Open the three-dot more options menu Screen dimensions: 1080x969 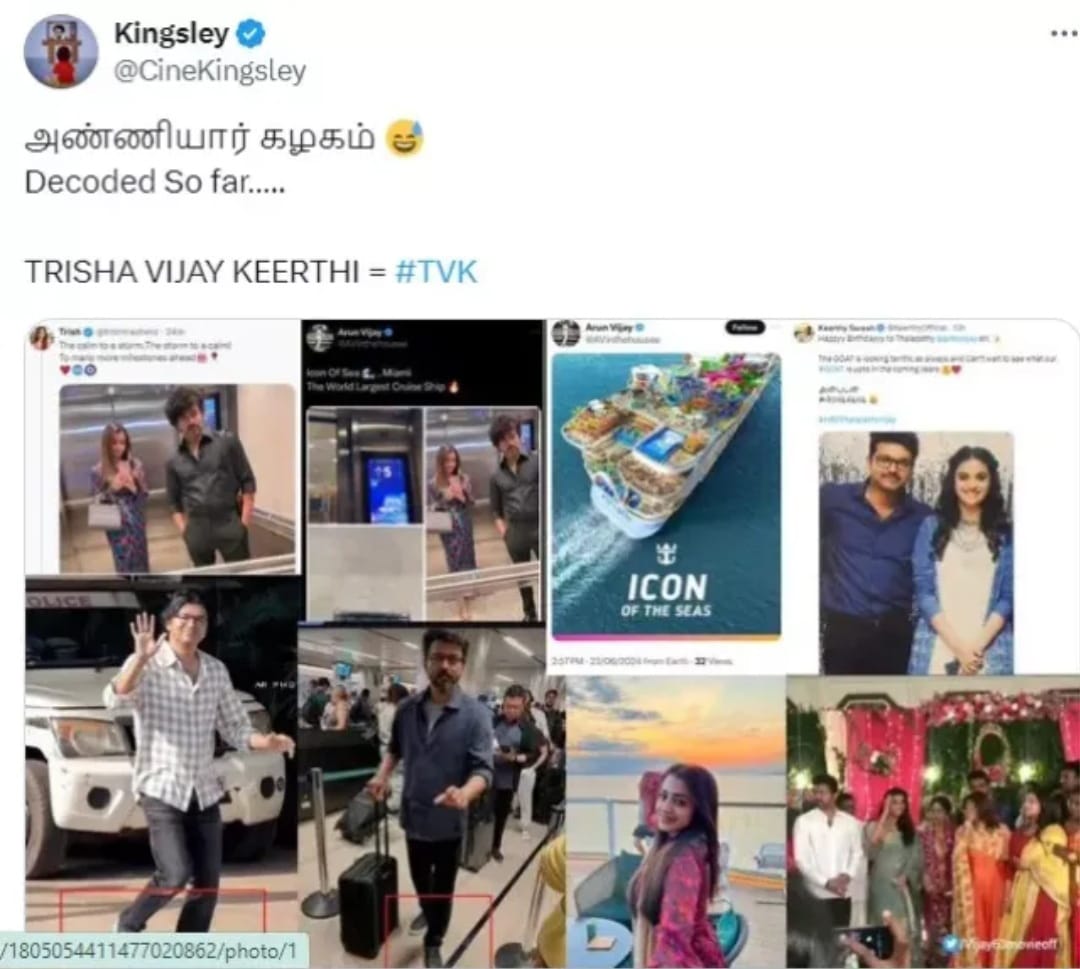pos(1065,33)
